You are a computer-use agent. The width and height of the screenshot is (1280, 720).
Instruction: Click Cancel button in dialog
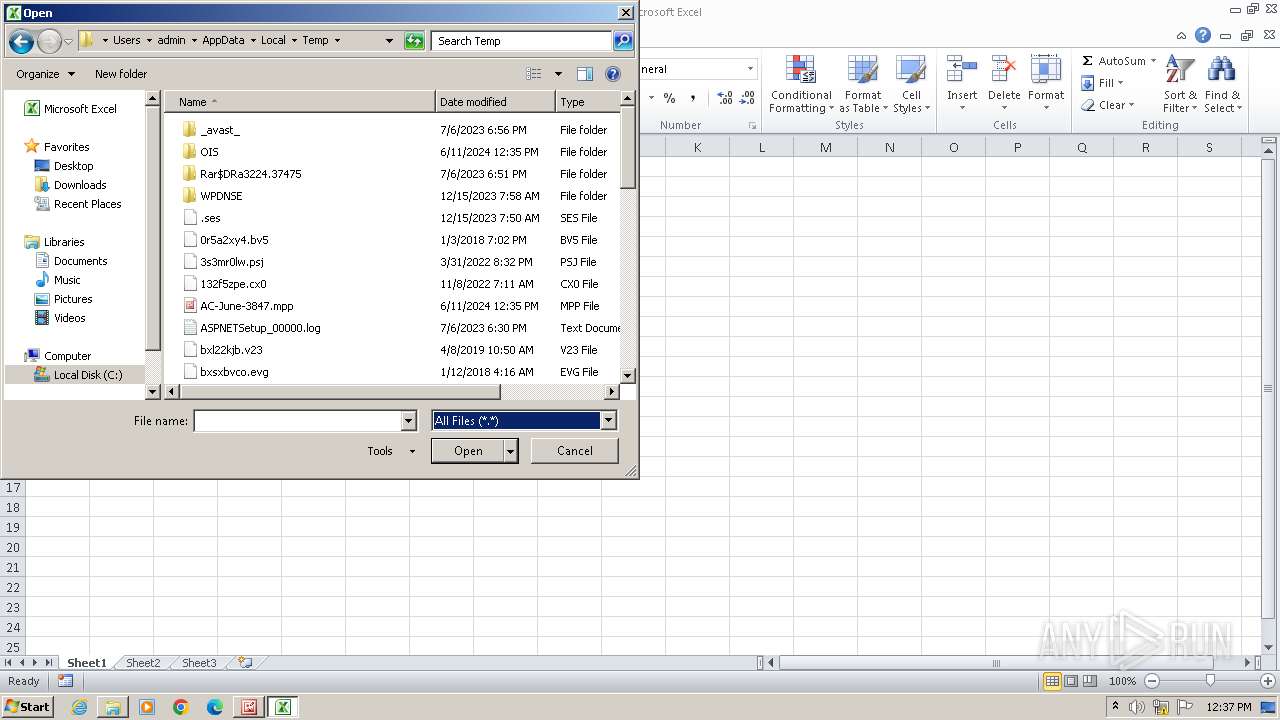coord(575,451)
